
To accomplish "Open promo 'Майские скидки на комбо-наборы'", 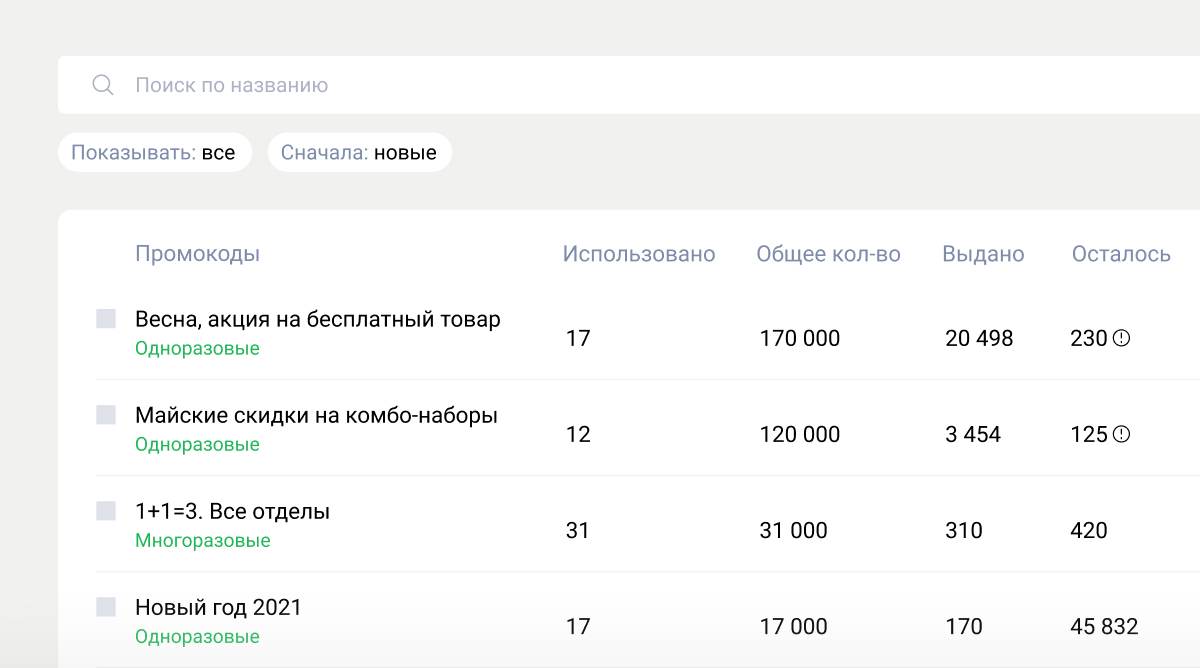I will 316,415.
